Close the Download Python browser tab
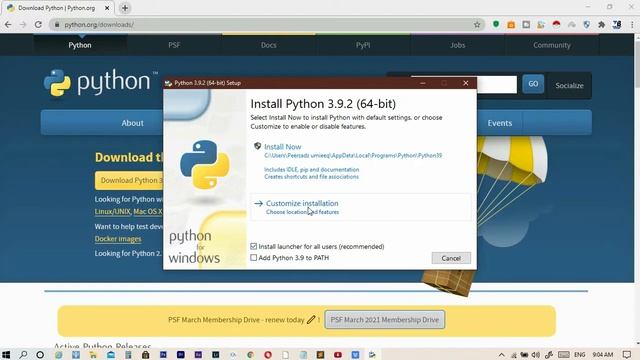This screenshot has height=360, width=640. 107,8
